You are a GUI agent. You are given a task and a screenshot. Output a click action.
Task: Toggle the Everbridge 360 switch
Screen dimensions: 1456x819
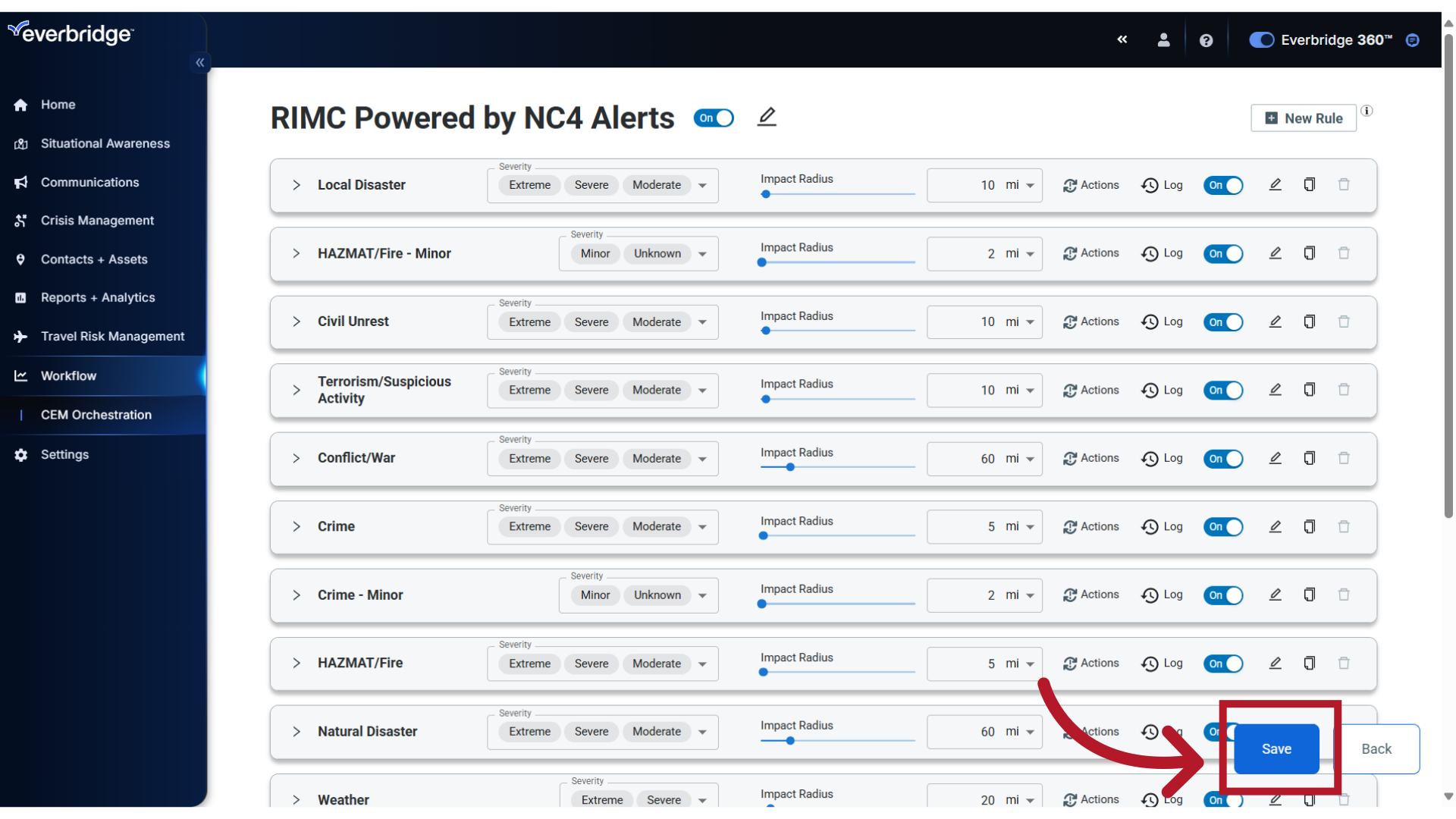click(1260, 39)
